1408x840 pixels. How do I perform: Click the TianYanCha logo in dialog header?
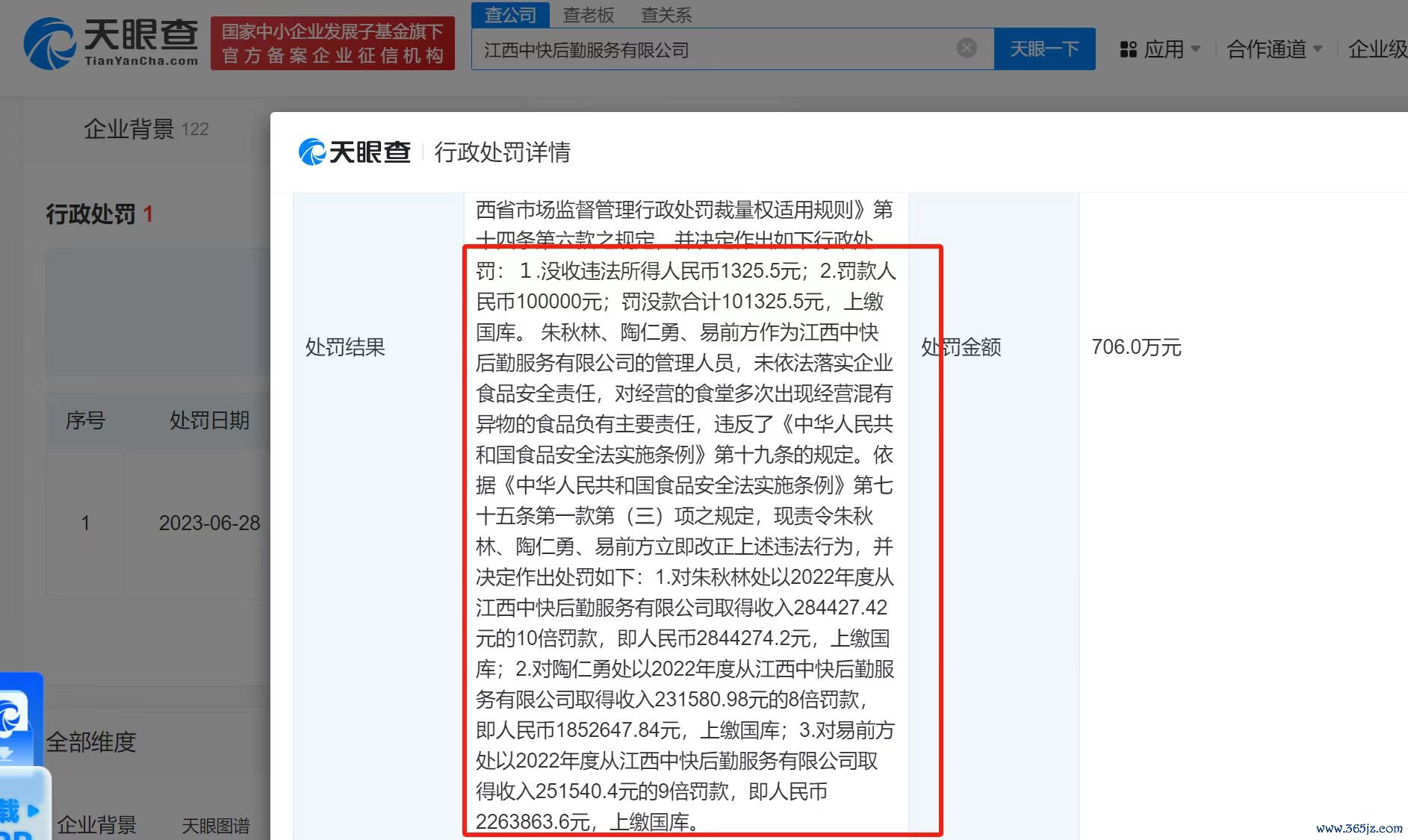coord(355,152)
